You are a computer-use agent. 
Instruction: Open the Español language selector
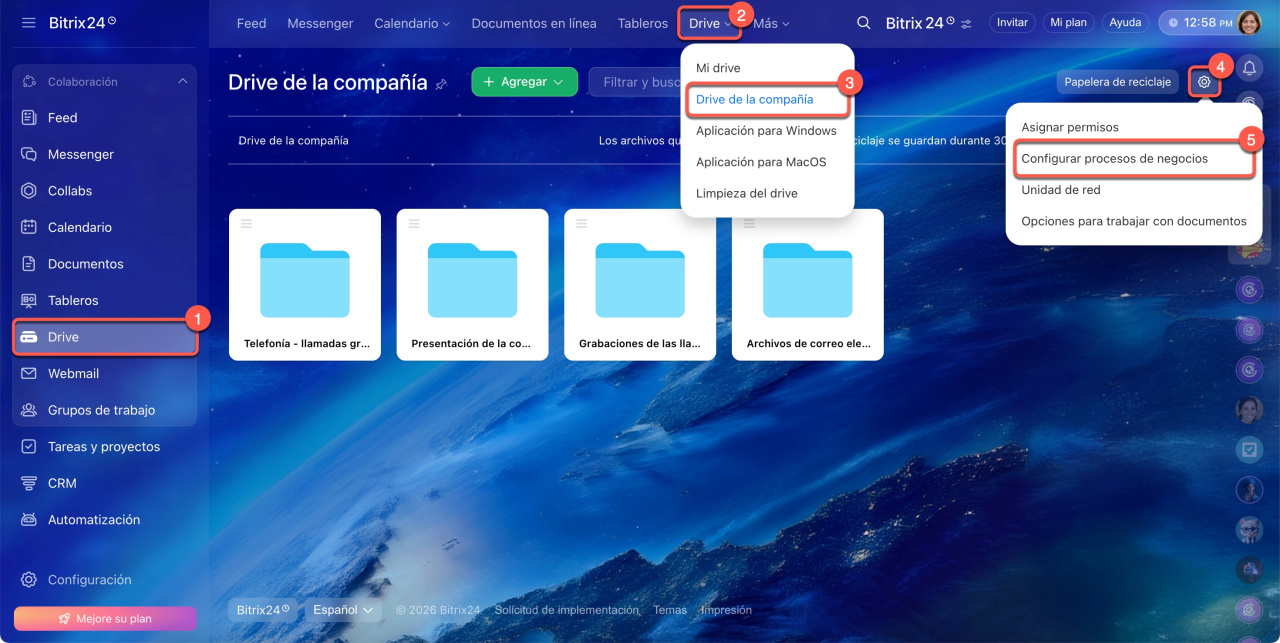click(x=342, y=609)
